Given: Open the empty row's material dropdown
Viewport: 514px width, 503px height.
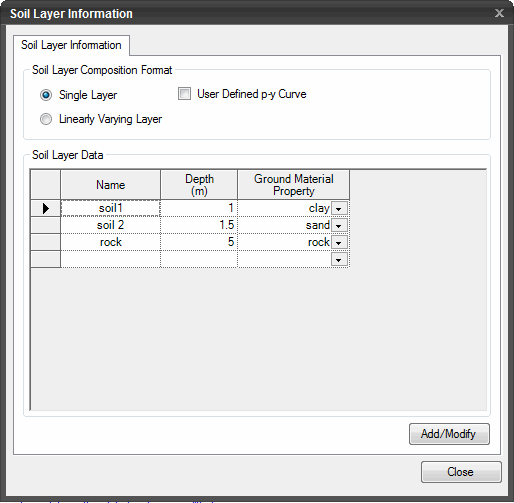Looking at the screenshot, I should coord(339,260).
